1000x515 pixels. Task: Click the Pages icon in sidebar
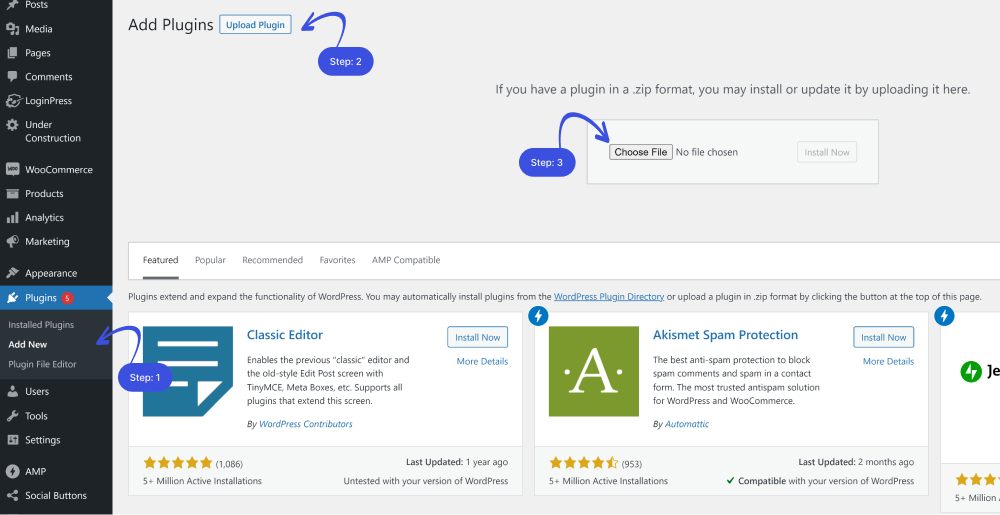pos(12,53)
